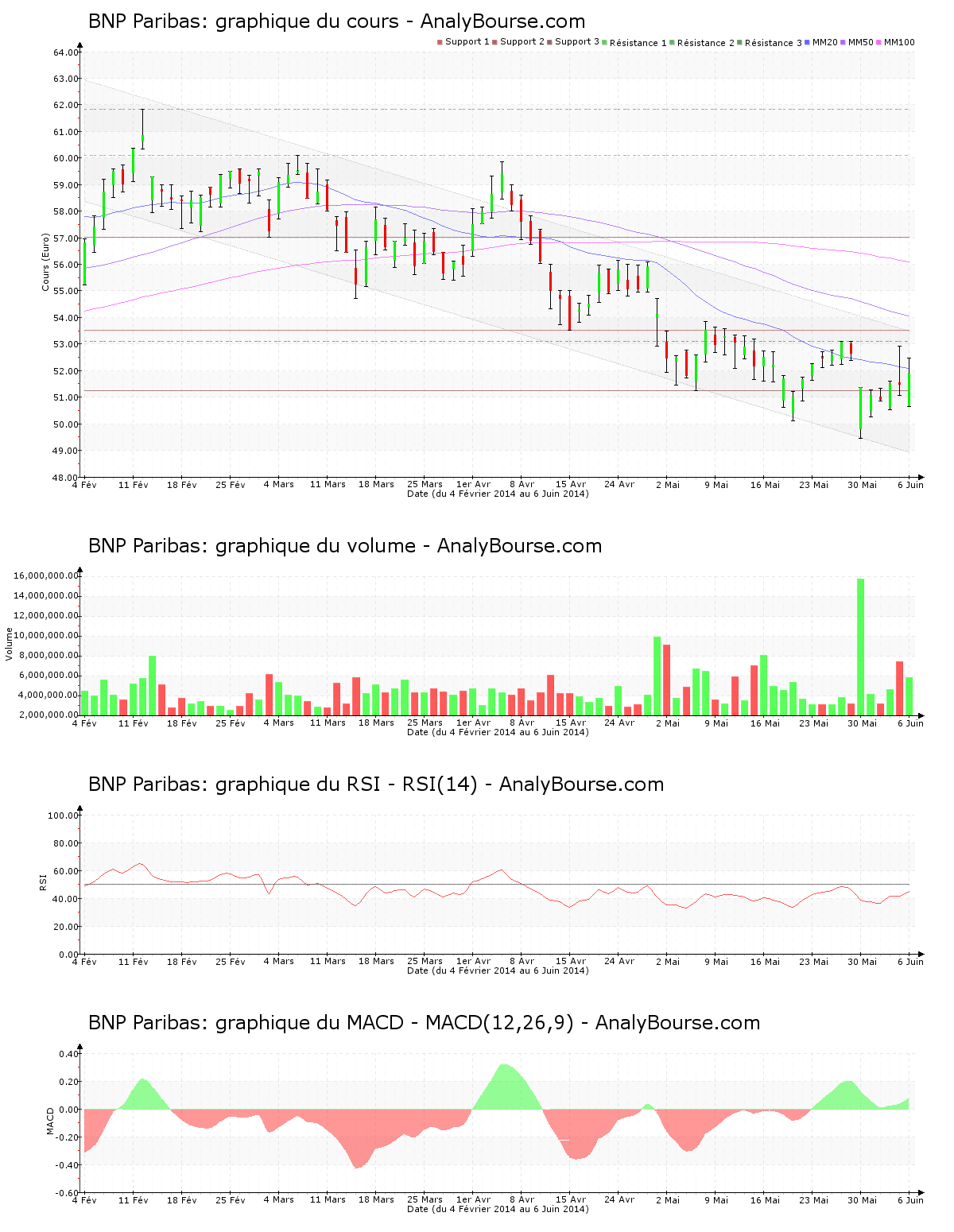Click the '6 Juin' date under price chart
Screen dimensions: 954x1232
pos(911,485)
